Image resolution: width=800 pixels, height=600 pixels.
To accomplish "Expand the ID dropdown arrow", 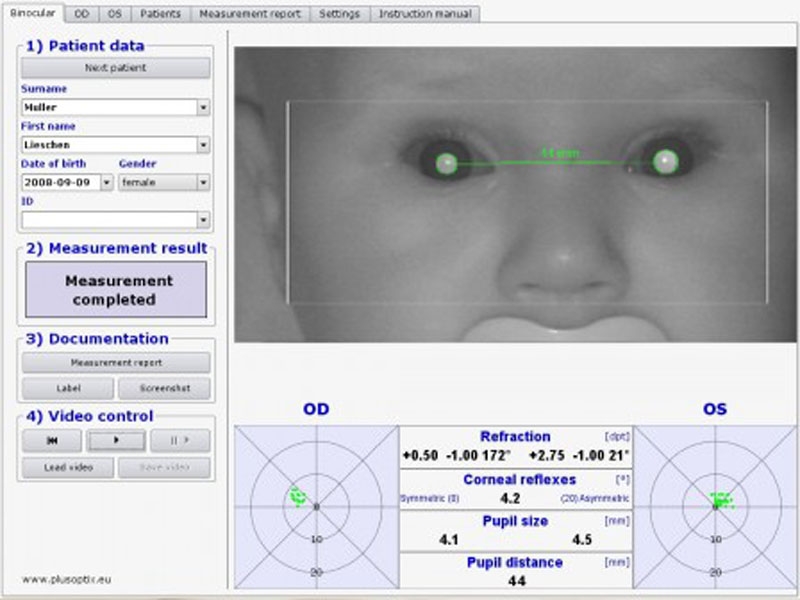I will (203, 220).
